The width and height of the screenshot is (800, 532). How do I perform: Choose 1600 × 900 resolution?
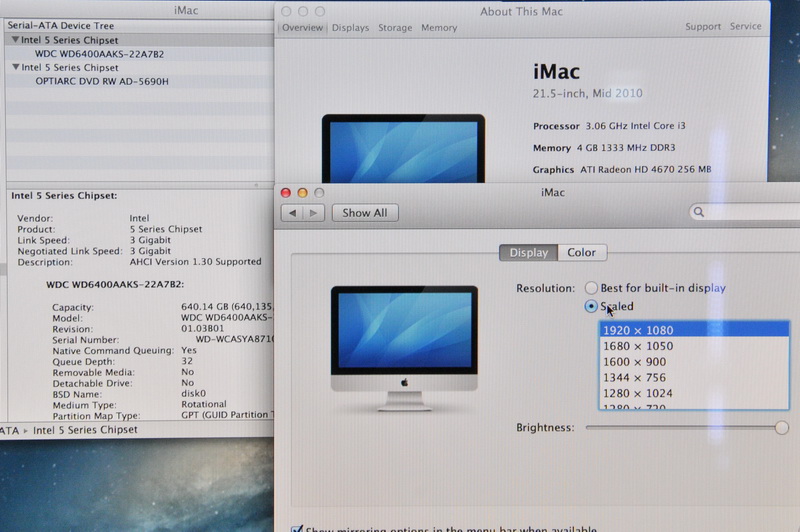pyautogui.click(x=694, y=362)
